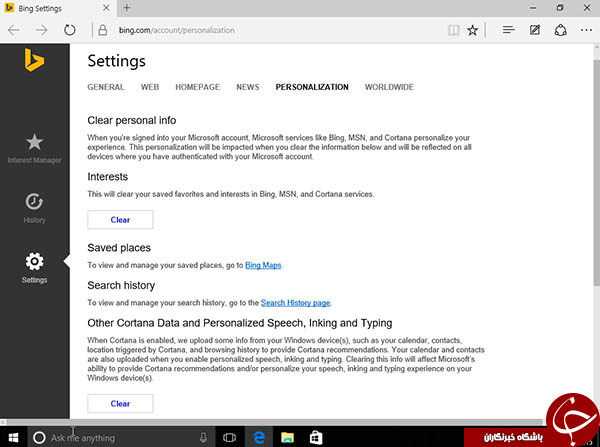This screenshot has height=447, width=600.
Task: Click the 'Interests' heading
Action: [x=108, y=176]
